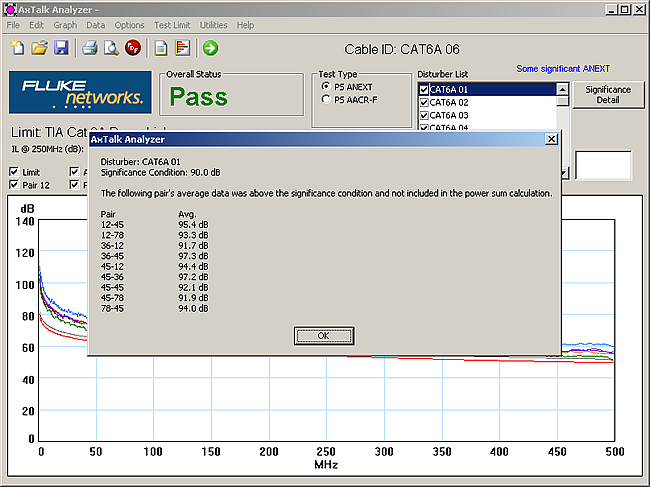Viewport: 650px width, 487px height.
Task: Uncheck the CAT6A 03 disturber checkbox
Action: (x=424, y=115)
